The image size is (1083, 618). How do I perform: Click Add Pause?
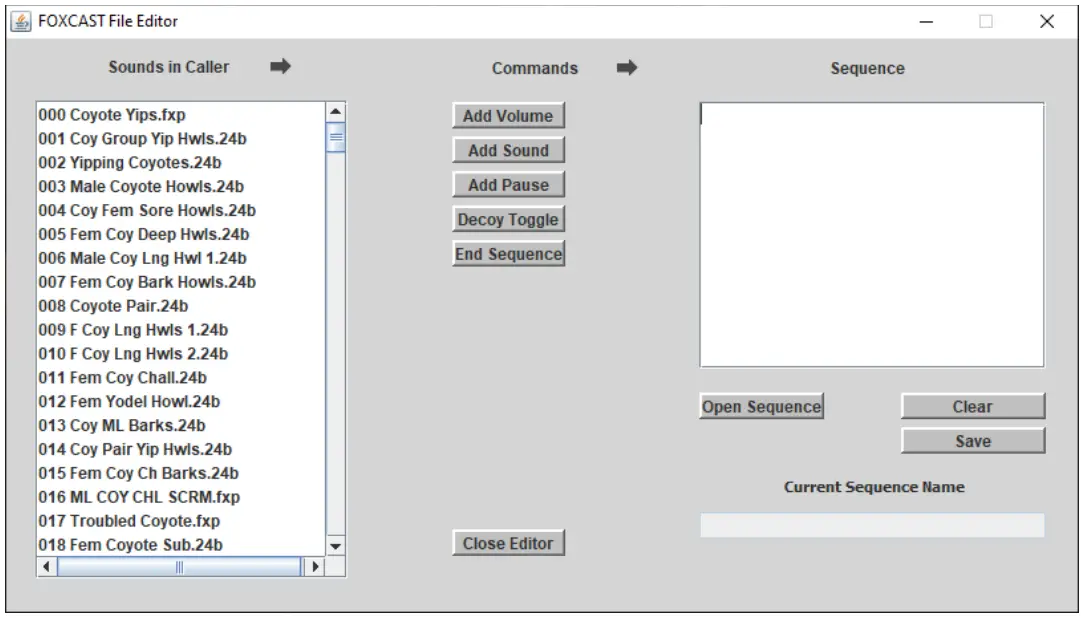[509, 184]
